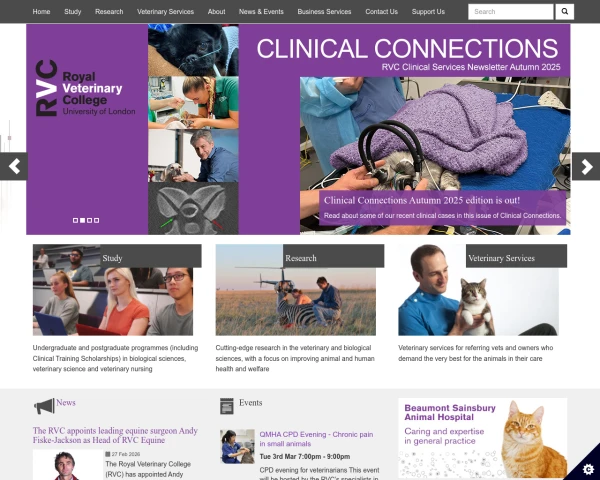
Task: Open the Study menu in navigation bar
Action: (x=73, y=11)
